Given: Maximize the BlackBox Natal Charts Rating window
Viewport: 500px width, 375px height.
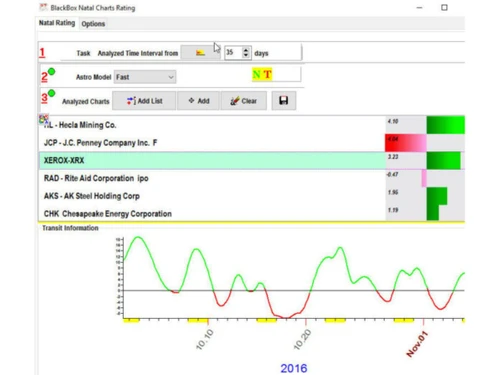Looking at the screenshot, I should pyautogui.click(x=444, y=7).
